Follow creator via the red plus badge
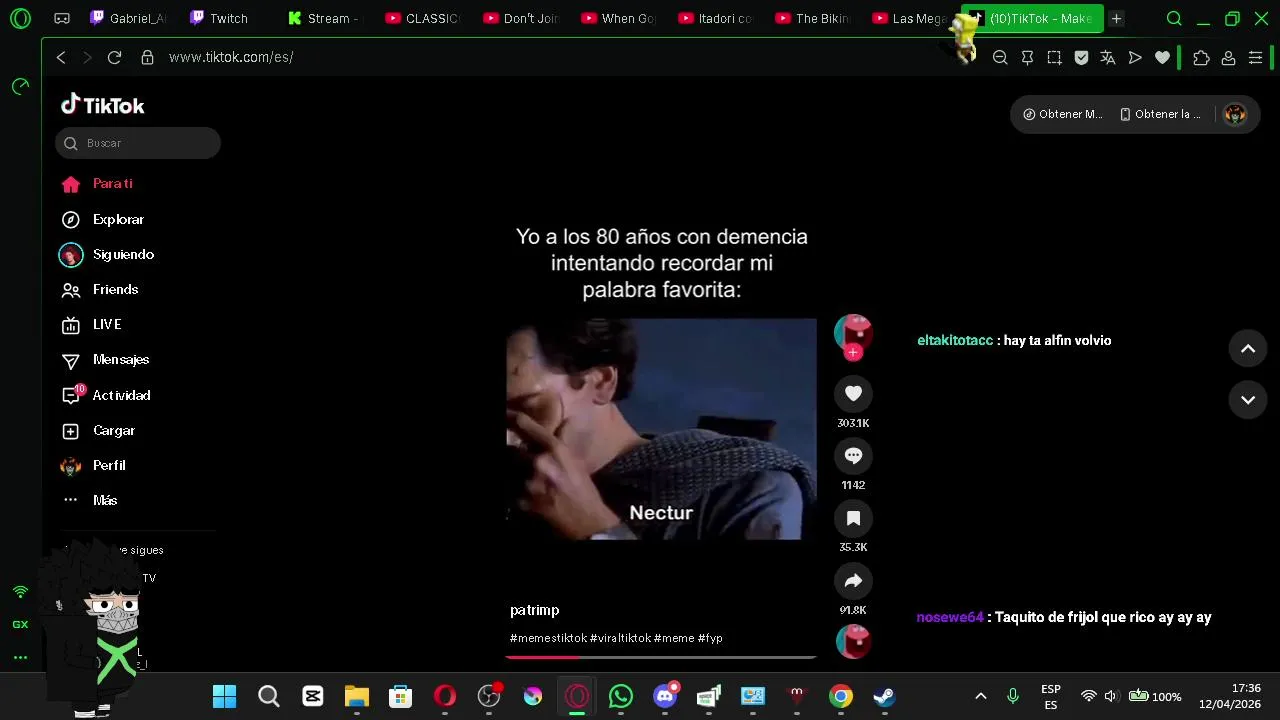The height and width of the screenshot is (720, 1280). click(853, 352)
